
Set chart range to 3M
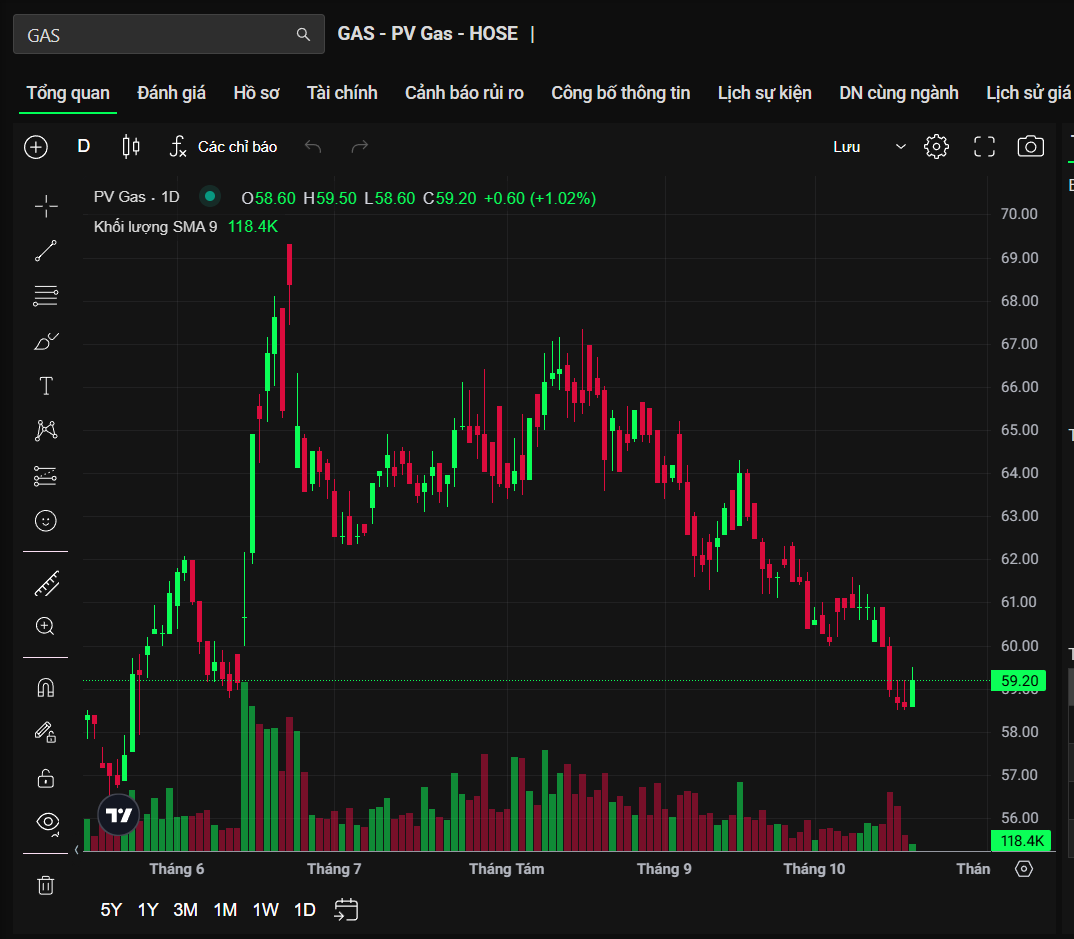[185, 910]
